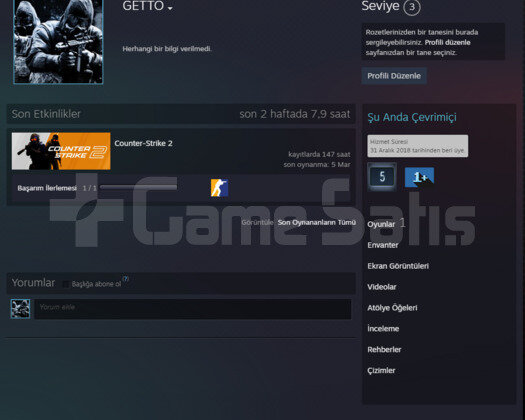The width and height of the screenshot is (525, 420).
Task: Open the CS achievement icon
Action: pos(219,188)
